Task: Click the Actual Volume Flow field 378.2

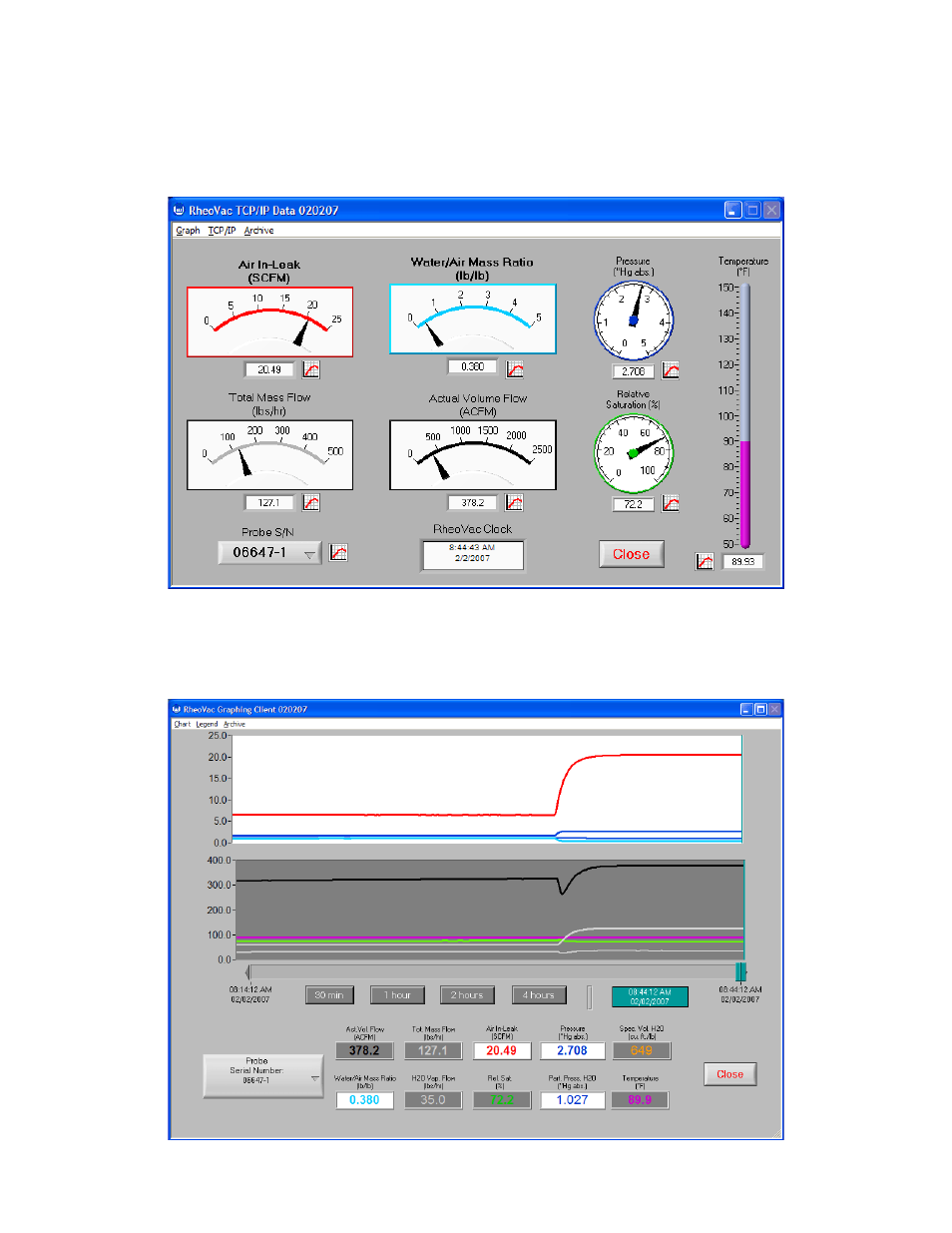Action: coord(472,503)
